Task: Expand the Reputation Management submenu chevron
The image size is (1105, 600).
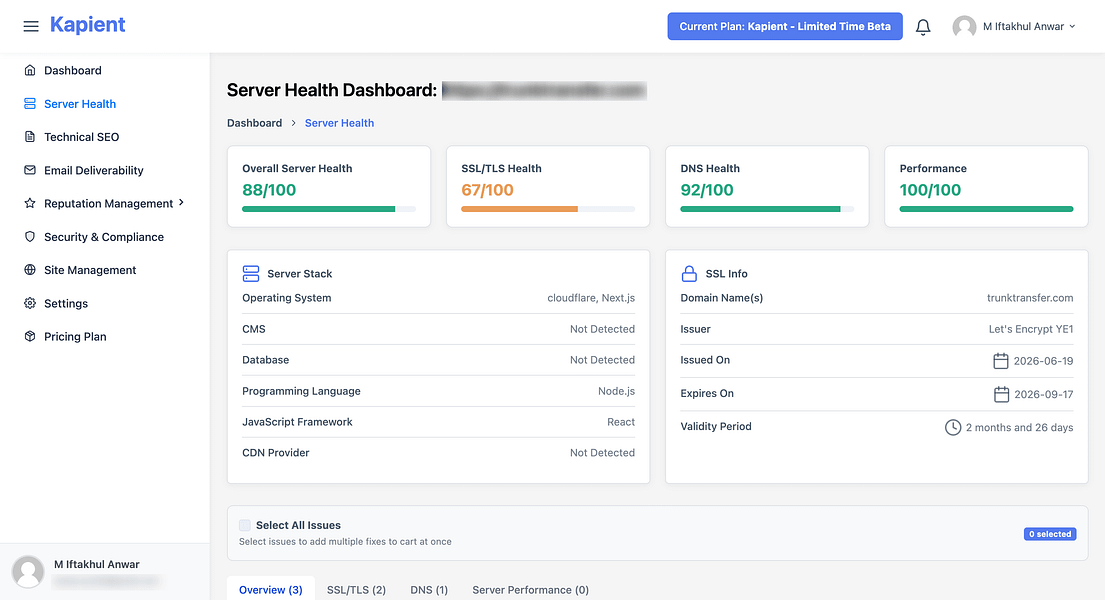Action: point(181,203)
